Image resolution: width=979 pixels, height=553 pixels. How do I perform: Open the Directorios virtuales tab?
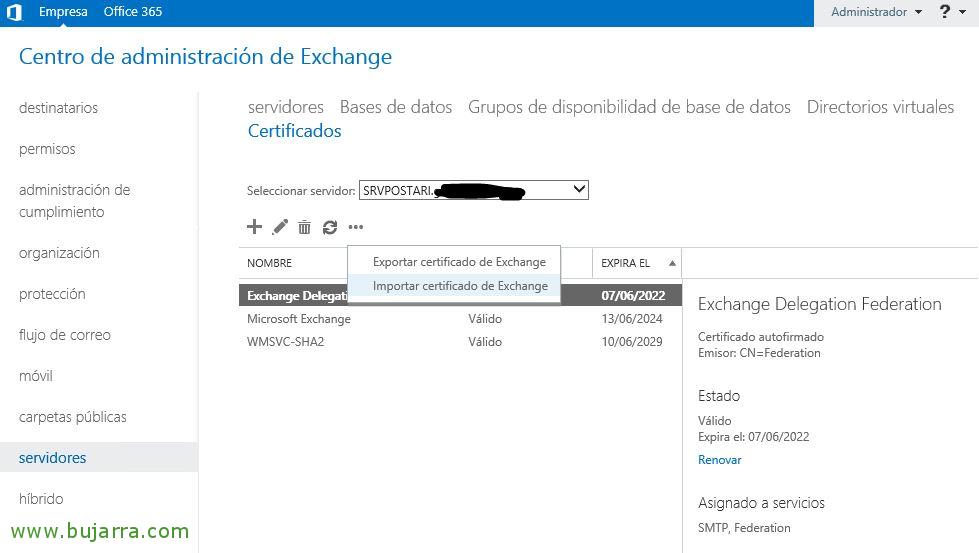coord(880,107)
